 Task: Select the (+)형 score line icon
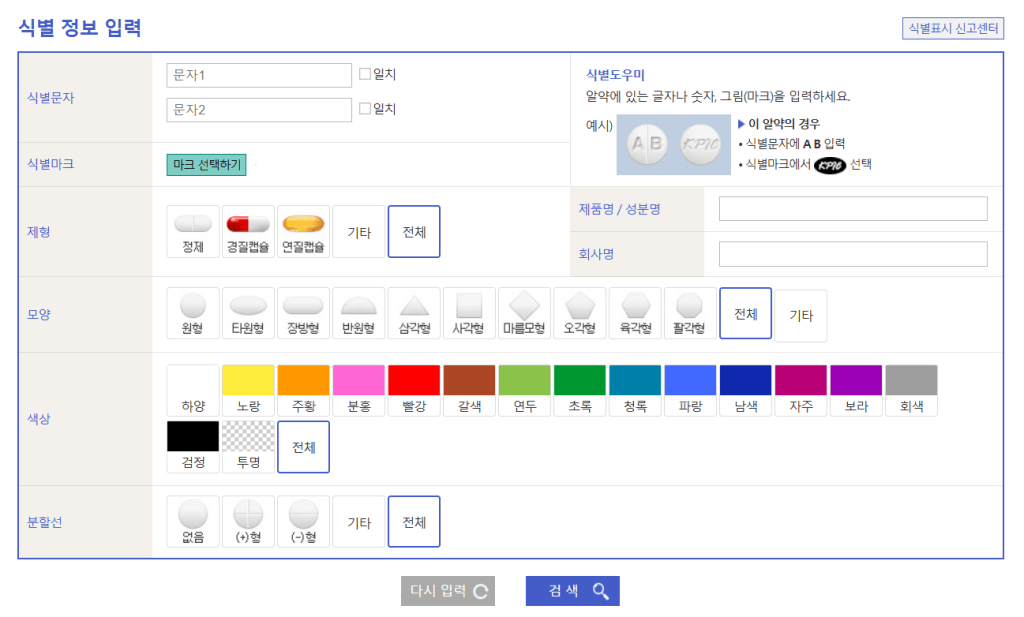248,522
